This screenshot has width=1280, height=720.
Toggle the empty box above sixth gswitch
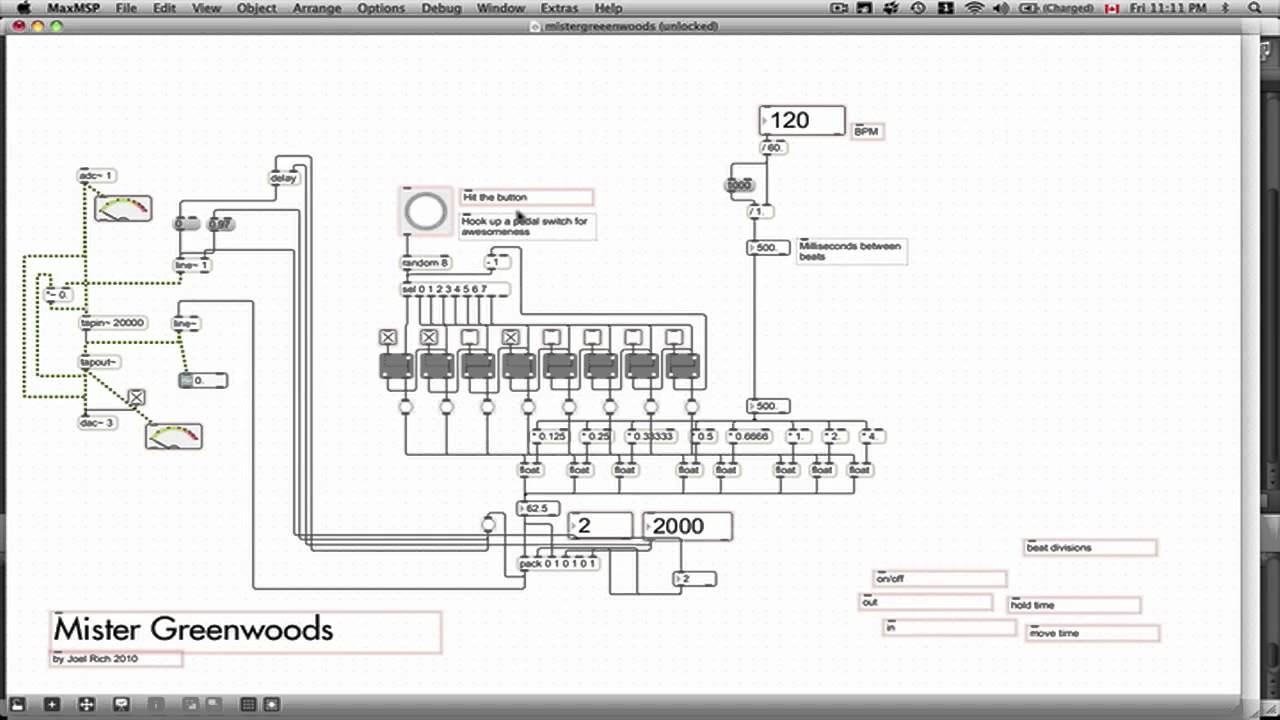point(593,337)
